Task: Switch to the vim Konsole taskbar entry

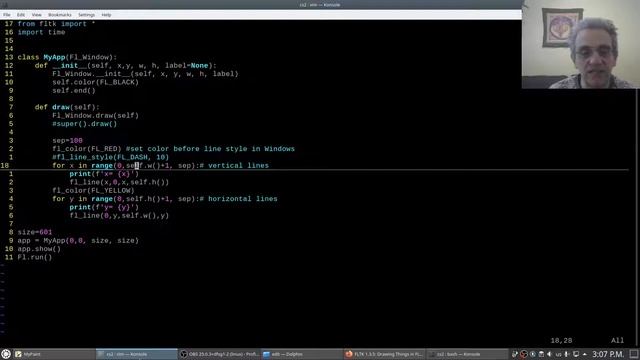Action: click(x=136, y=354)
